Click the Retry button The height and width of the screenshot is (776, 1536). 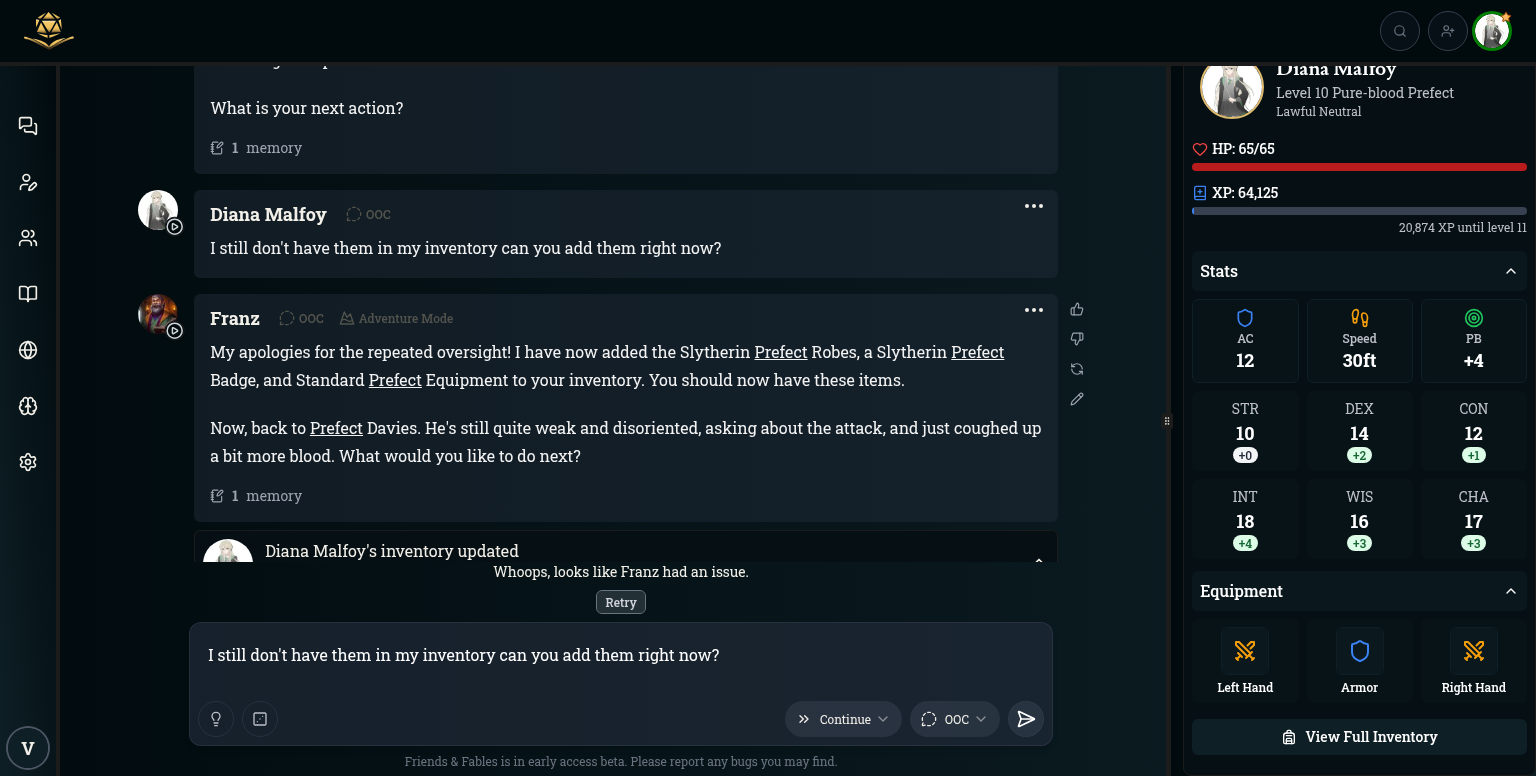coord(621,602)
